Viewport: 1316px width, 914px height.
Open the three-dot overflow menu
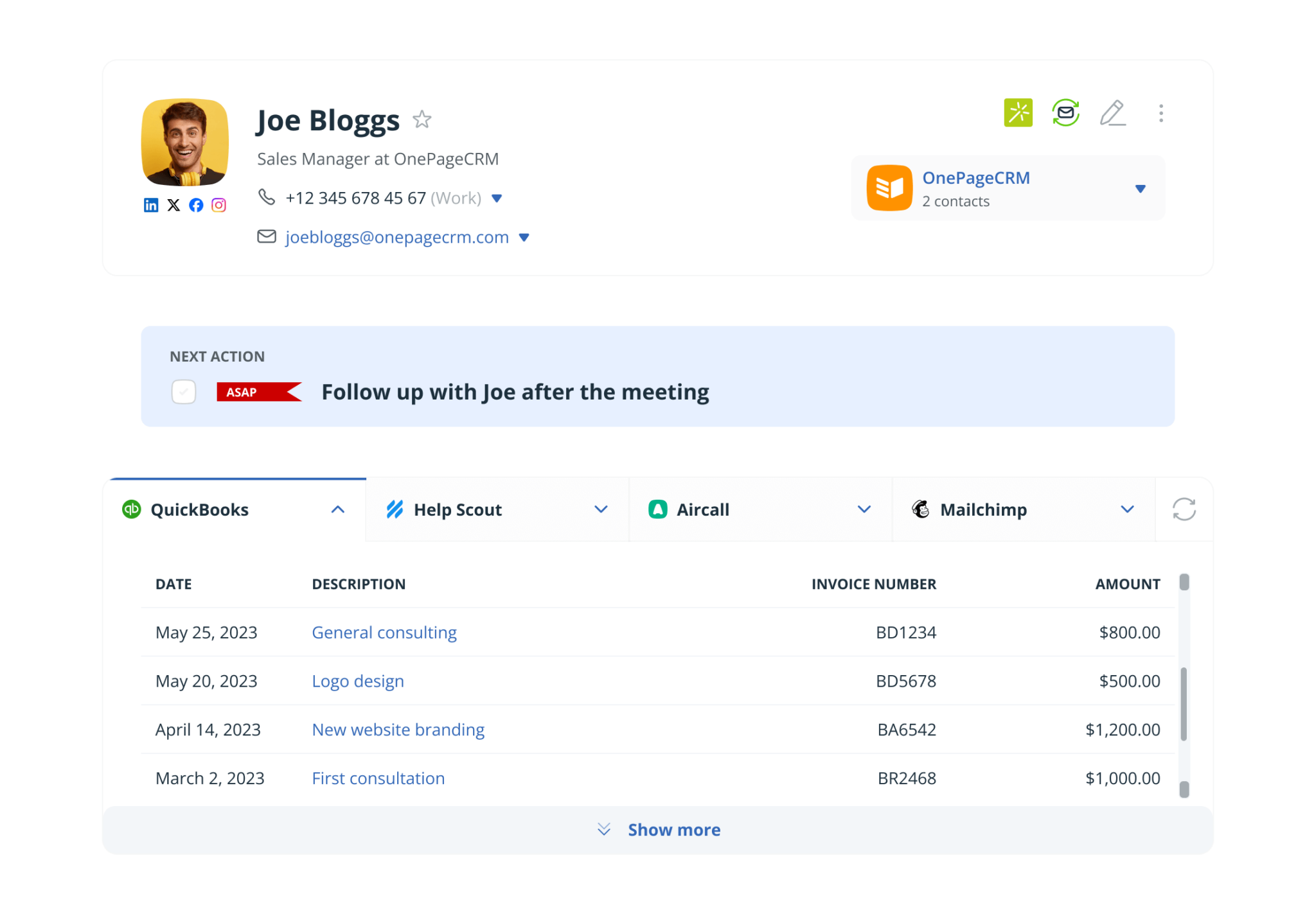tap(1160, 112)
